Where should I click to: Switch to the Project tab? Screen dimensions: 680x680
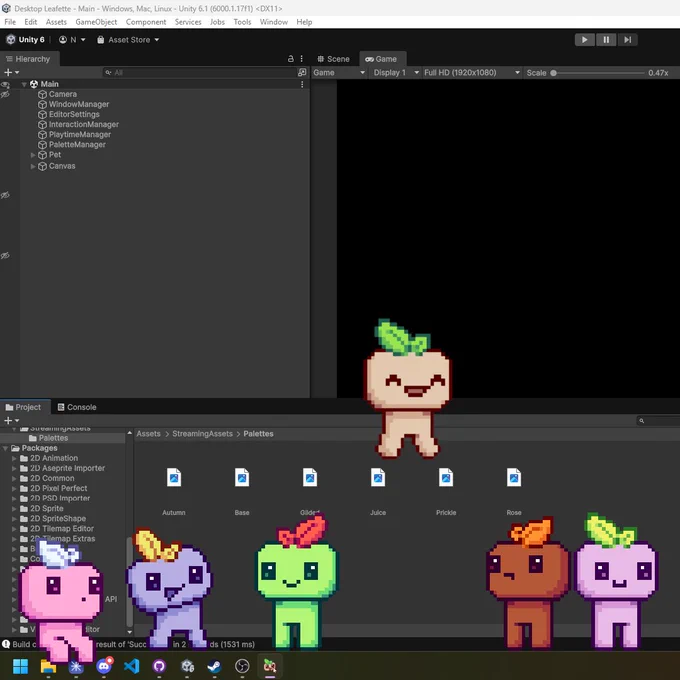tap(23, 407)
